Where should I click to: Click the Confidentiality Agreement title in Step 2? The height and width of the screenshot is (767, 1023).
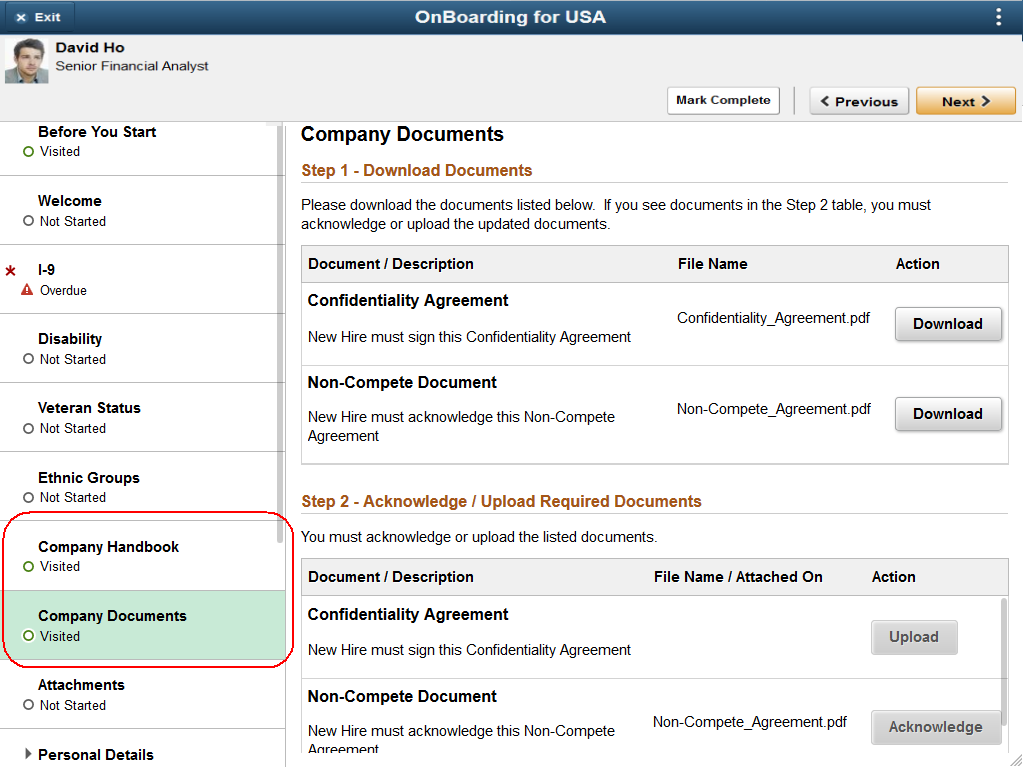[x=408, y=614]
